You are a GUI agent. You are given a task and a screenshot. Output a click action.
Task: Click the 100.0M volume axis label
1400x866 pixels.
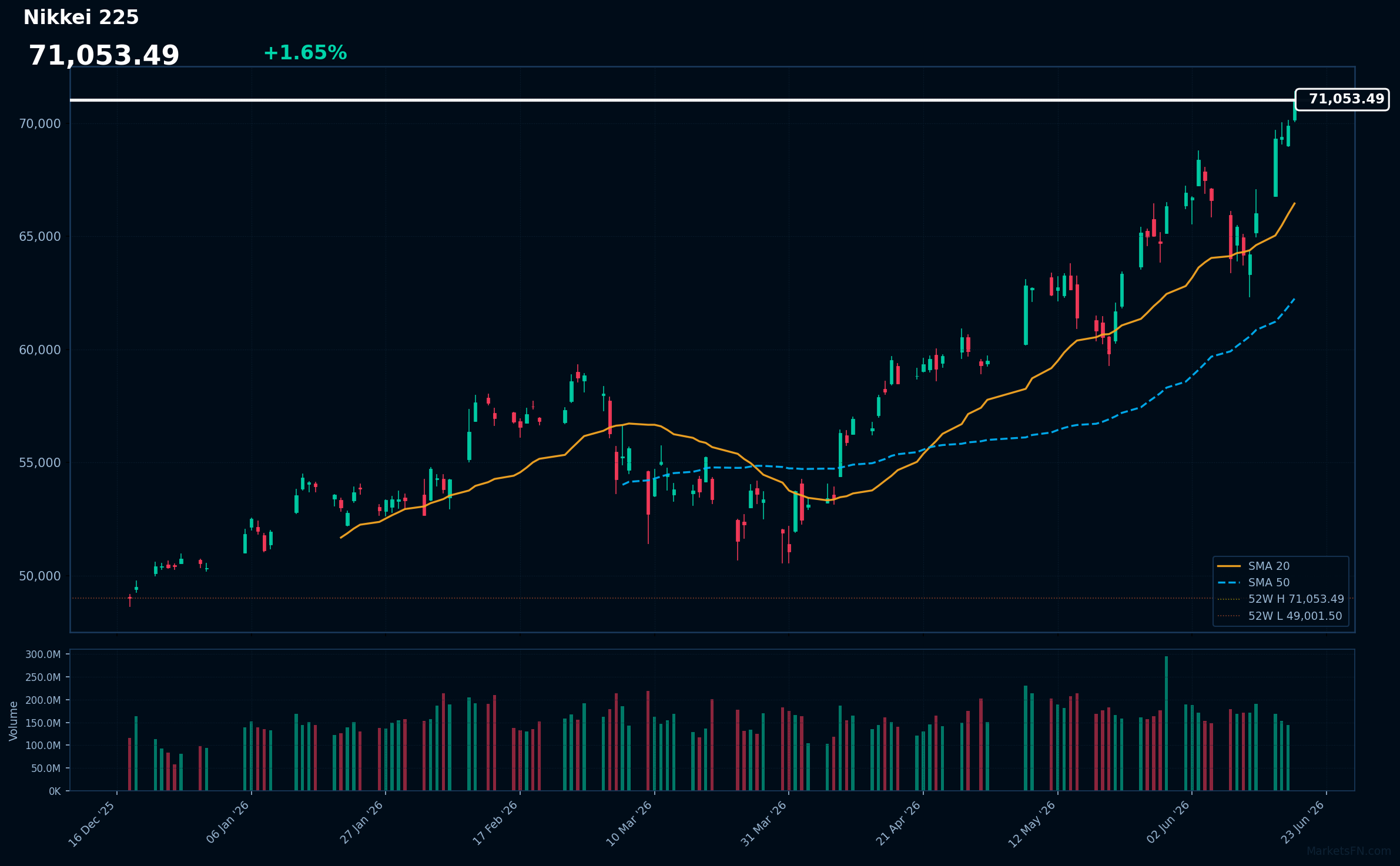[x=43, y=746]
